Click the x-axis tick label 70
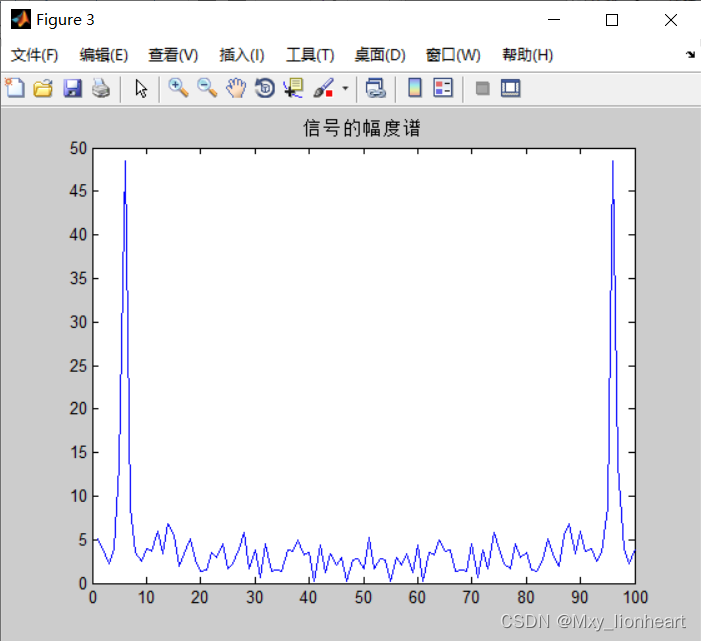The image size is (701, 641). (x=471, y=597)
